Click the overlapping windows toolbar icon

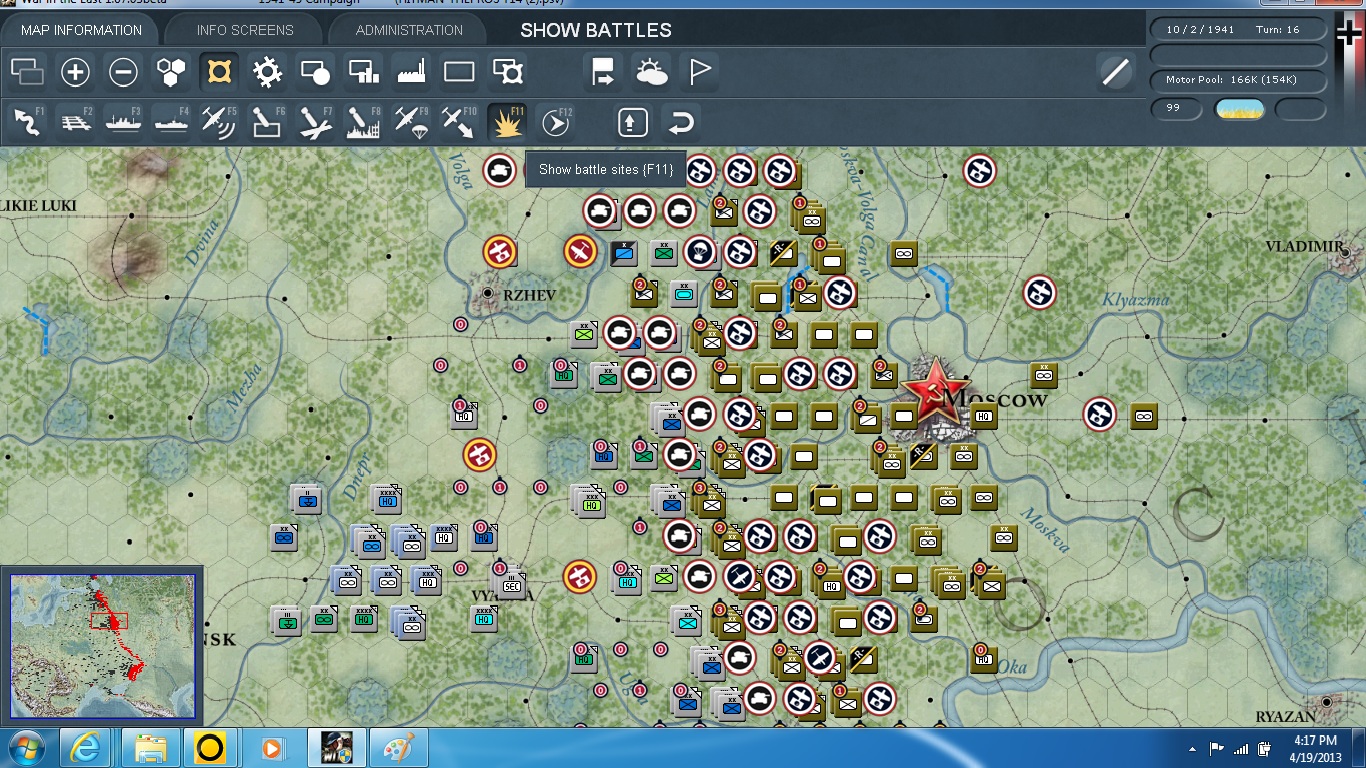coord(28,71)
